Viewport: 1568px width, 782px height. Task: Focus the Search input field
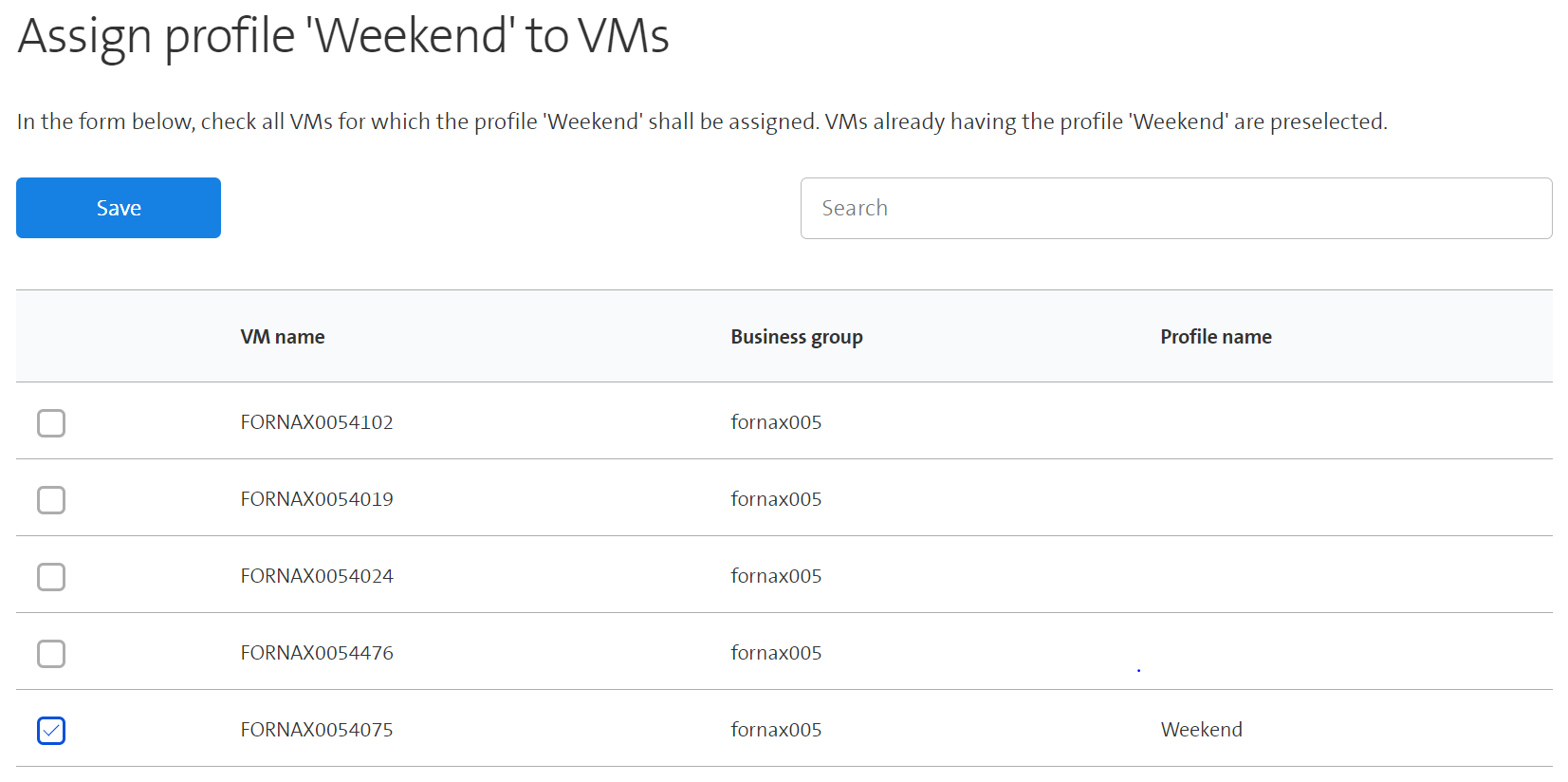pyautogui.click(x=1176, y=208)
